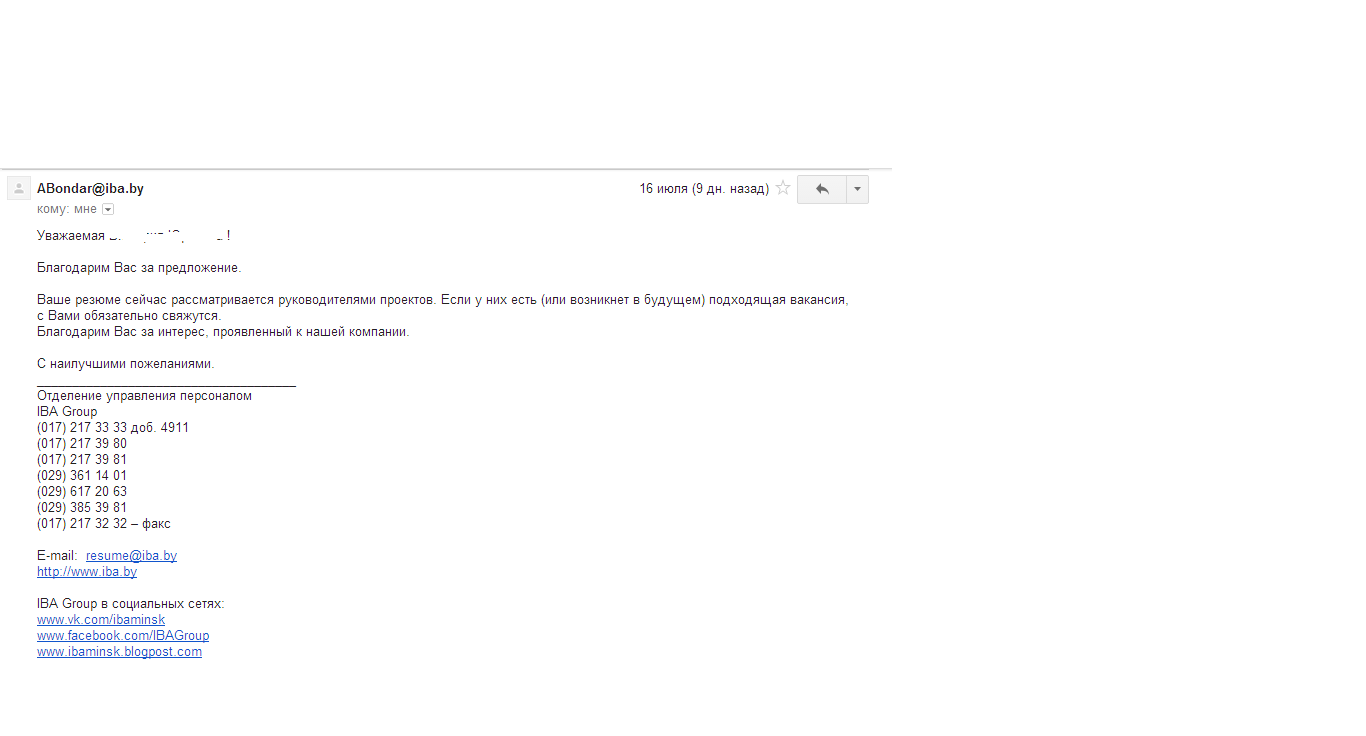This screenshot has width=1366, height=736.
Task: Click sender name ABondar@iba.by
Action: pyautogui.click(x=90, y=188)
